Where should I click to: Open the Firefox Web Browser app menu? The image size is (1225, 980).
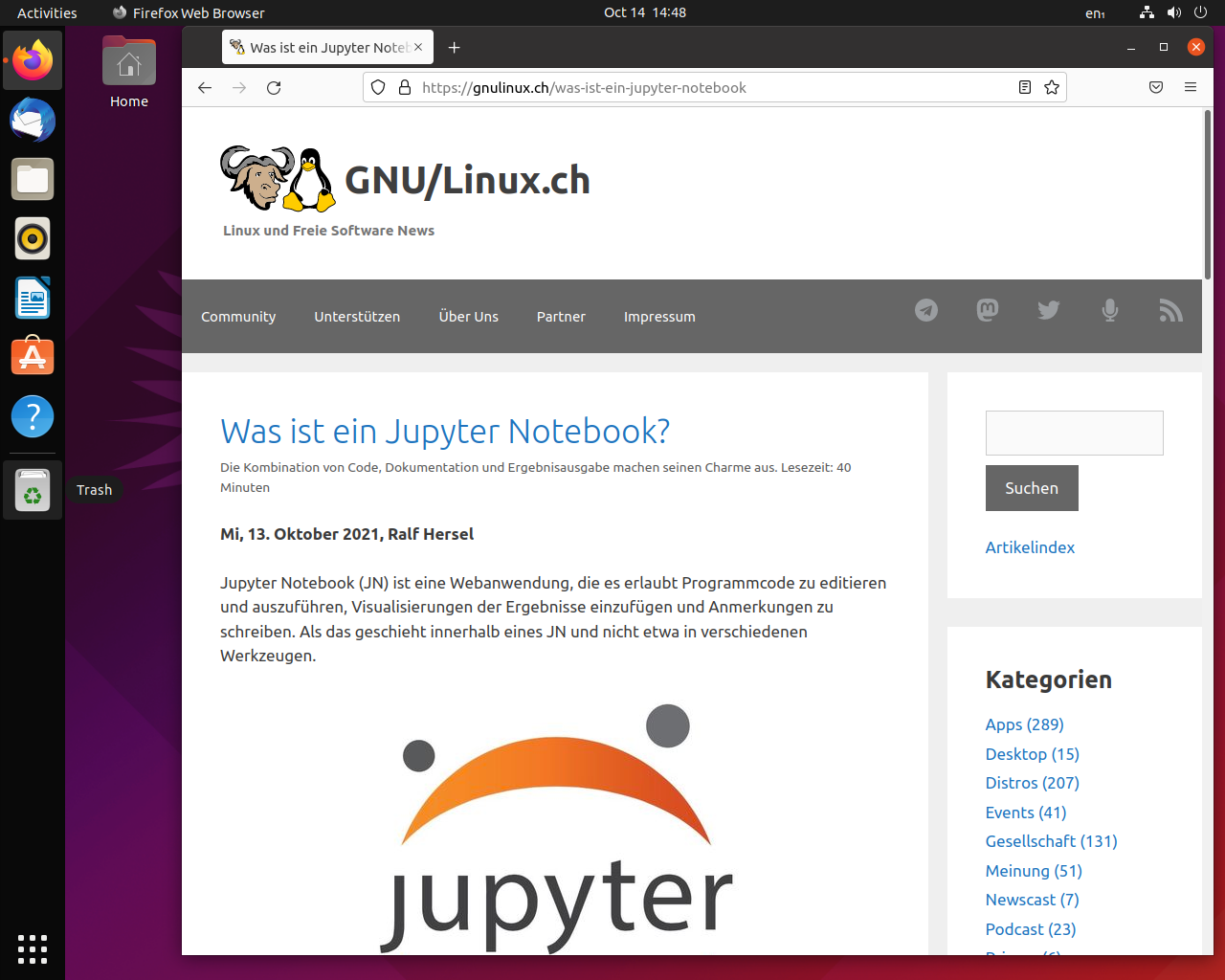(x=189, y=12)
